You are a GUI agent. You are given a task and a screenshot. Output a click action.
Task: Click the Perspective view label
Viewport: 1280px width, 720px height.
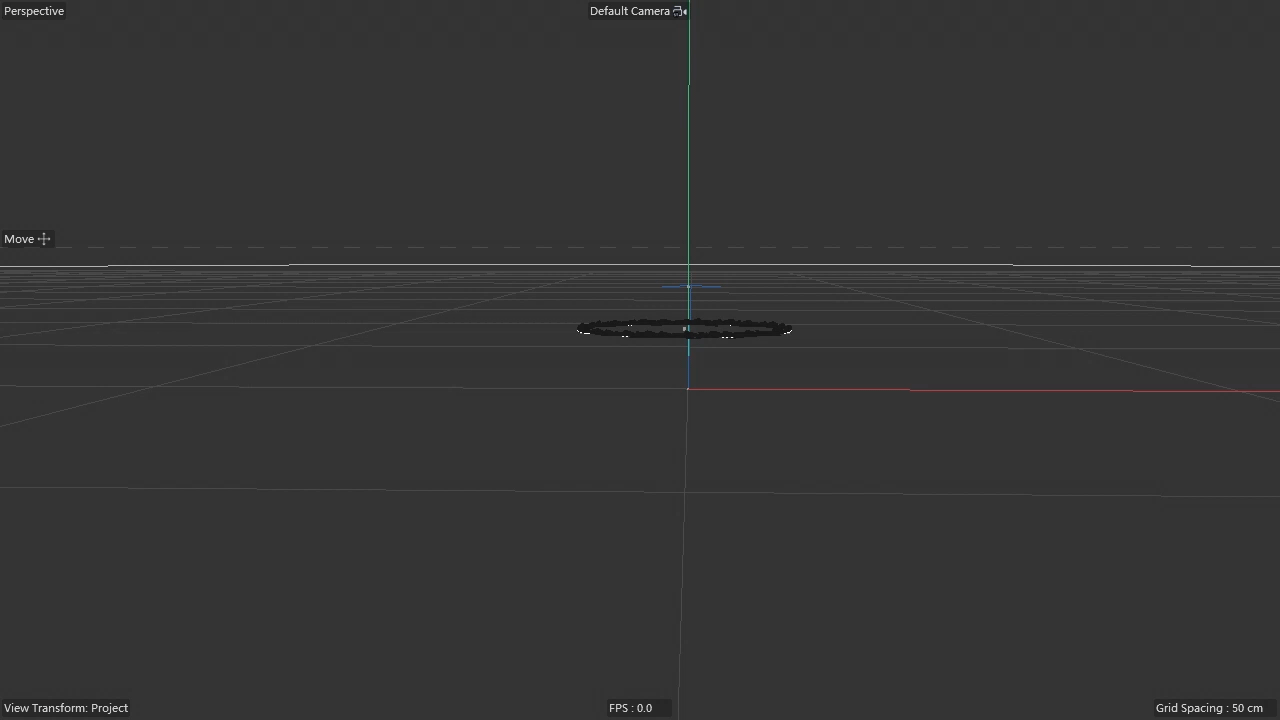[34, 11]
